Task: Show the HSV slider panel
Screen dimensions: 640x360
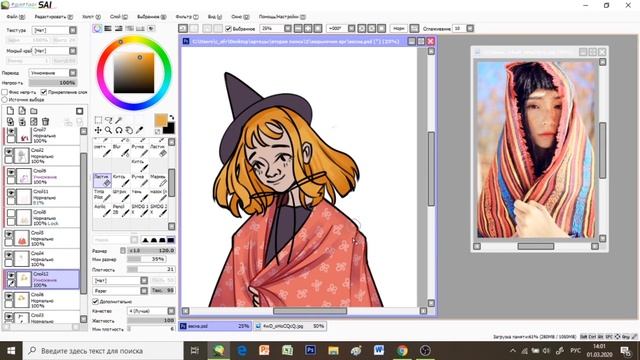Action: tap(118, 29)
